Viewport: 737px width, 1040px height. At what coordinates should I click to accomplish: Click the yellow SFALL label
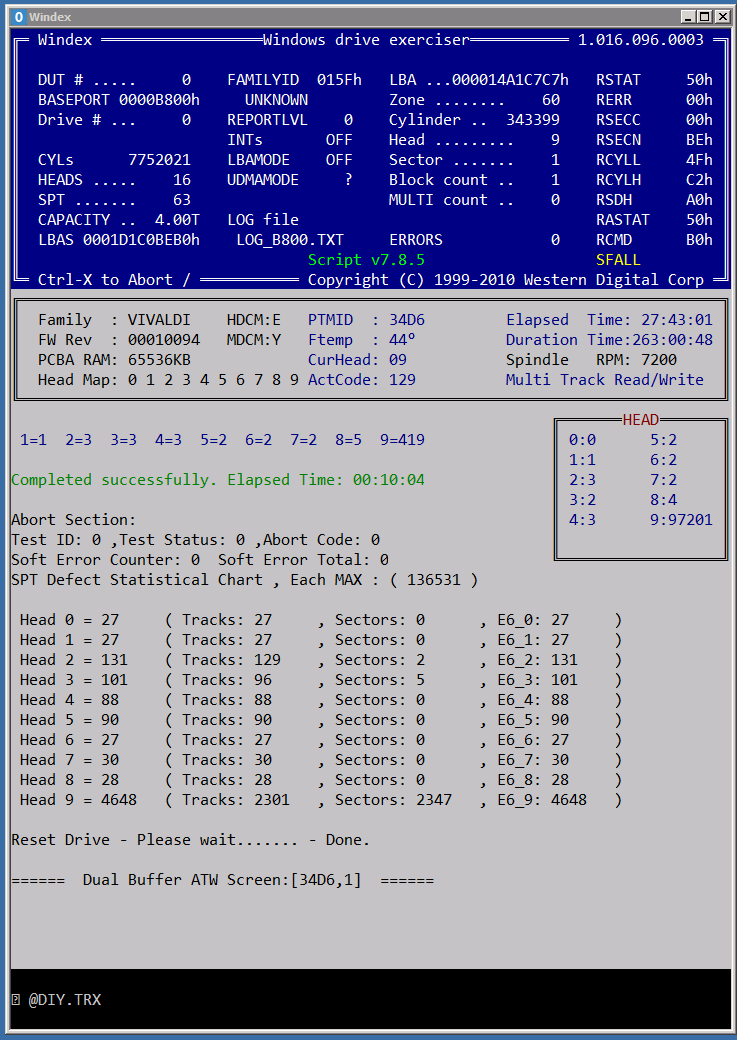click(x=618, y=260)
